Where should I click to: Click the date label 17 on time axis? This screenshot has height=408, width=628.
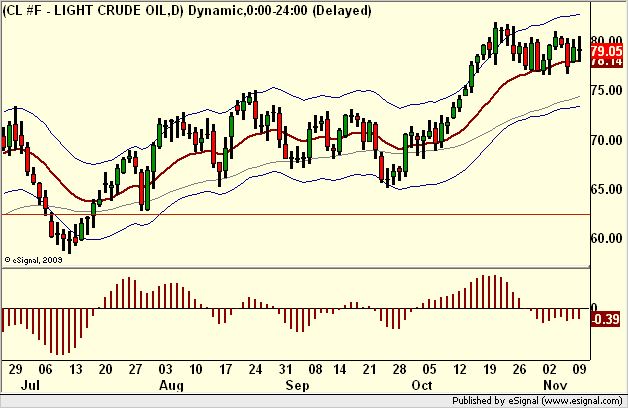(x=225, y=369)
